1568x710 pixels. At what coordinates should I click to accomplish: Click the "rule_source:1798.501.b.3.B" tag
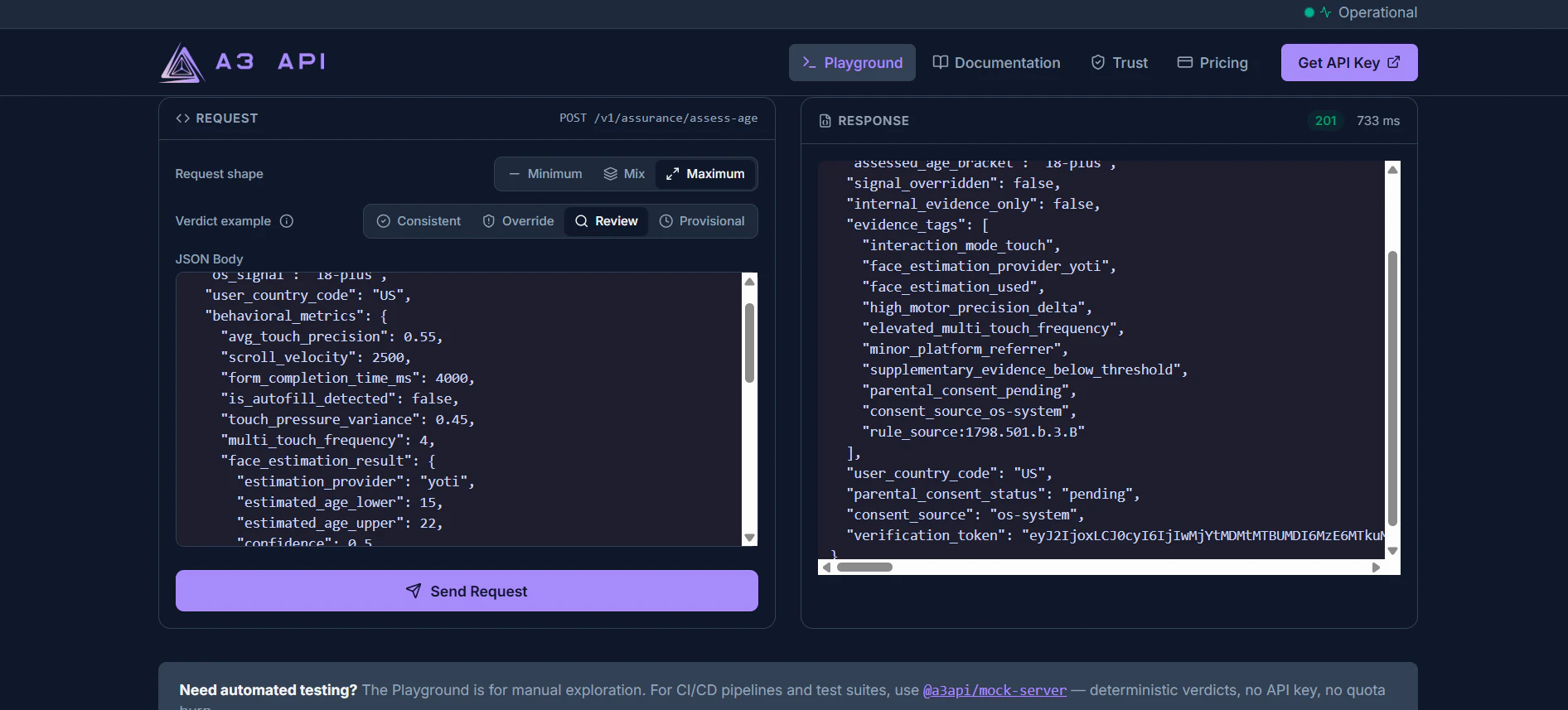[973, 432]
